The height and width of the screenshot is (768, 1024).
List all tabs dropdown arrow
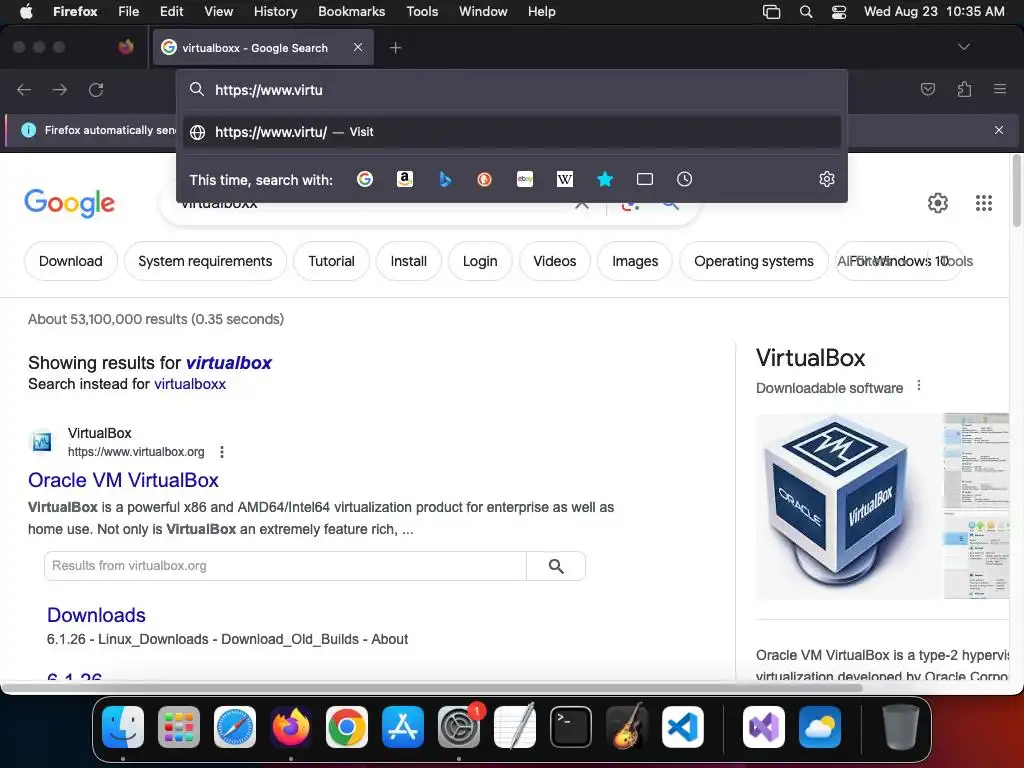(964, 47)
